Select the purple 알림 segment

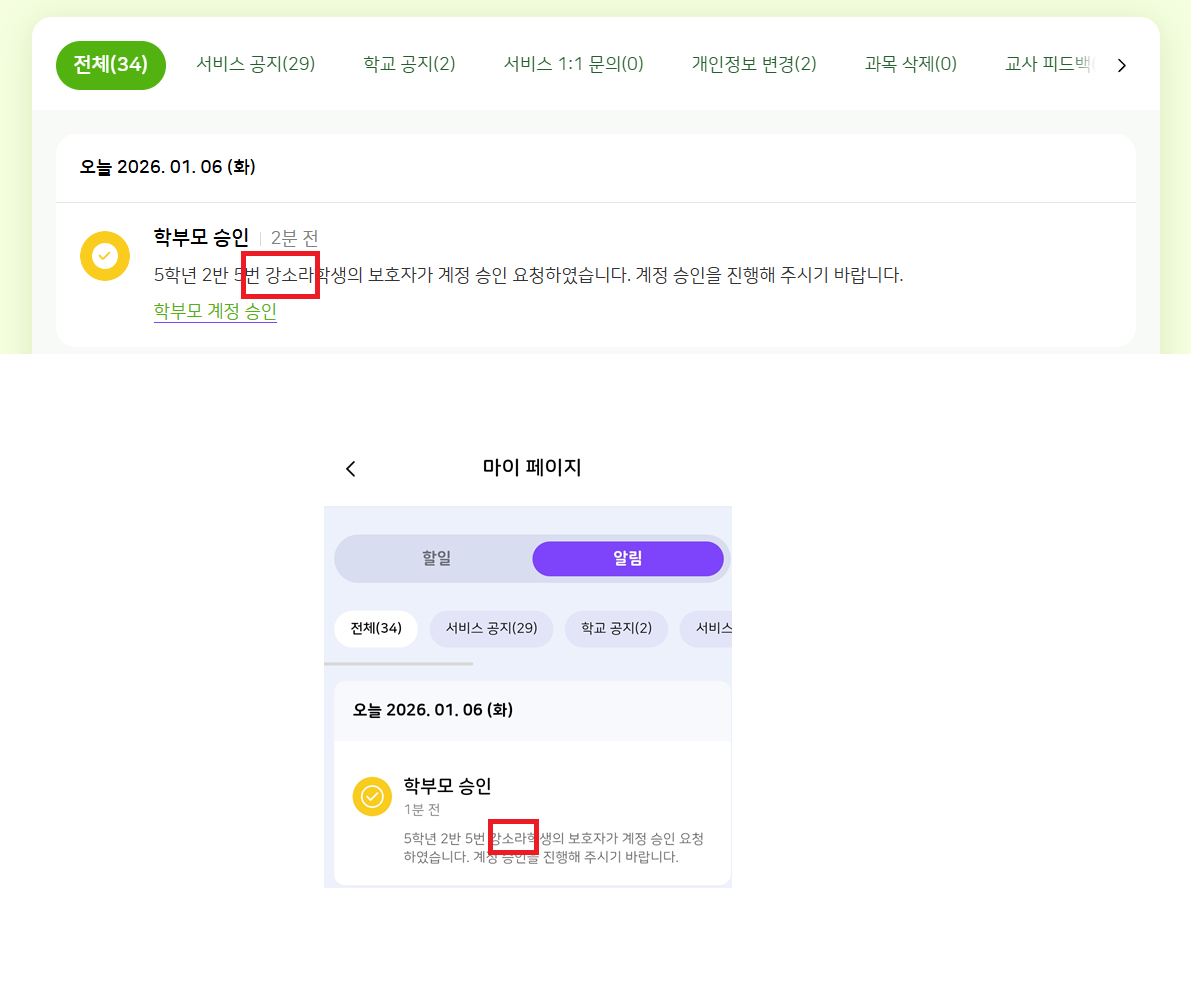[x=627, y=559]
